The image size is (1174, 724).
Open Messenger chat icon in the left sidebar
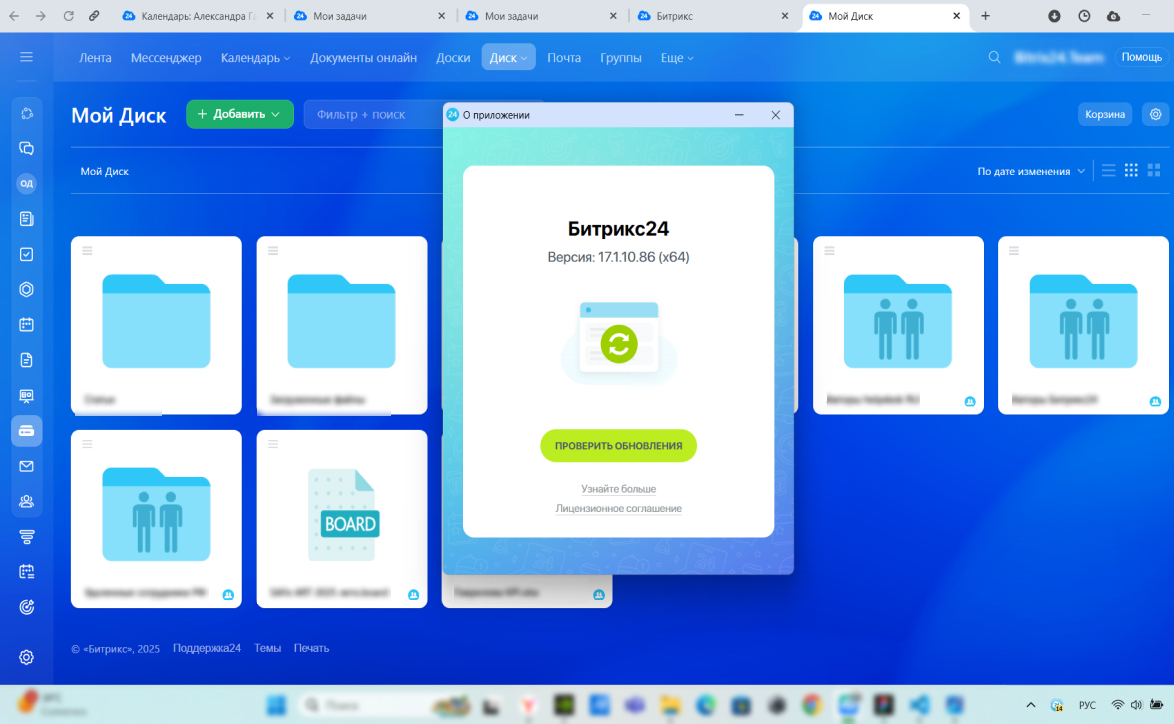(x=26, y=148)
